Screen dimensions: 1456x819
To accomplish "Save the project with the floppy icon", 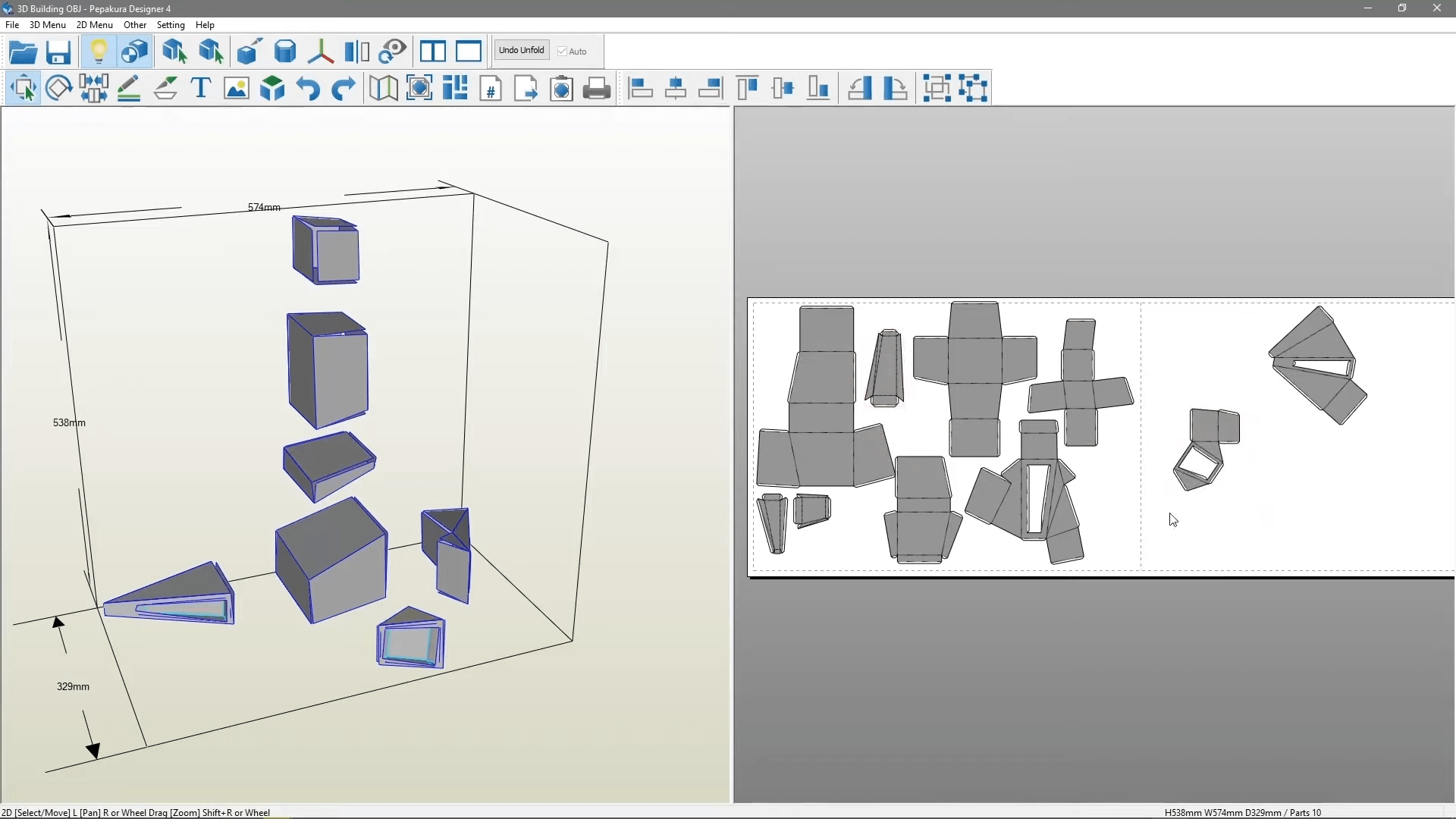I will pyautogui.click(x=58, y=52).
